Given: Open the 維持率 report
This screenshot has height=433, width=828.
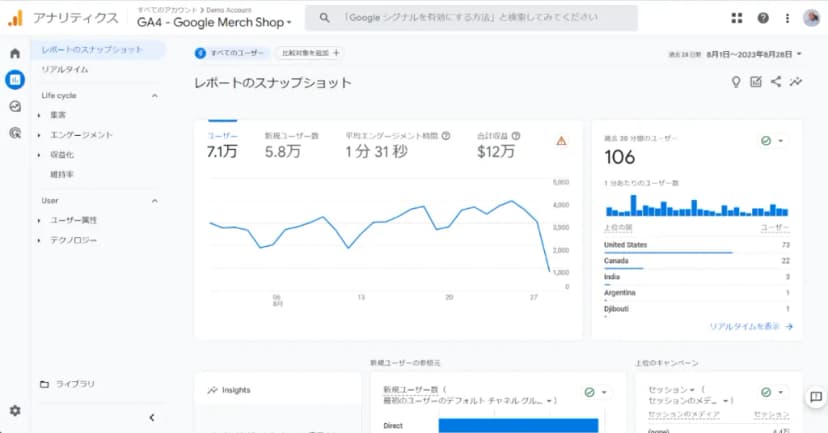Looking at the screenshot, I should coord(62,175).
